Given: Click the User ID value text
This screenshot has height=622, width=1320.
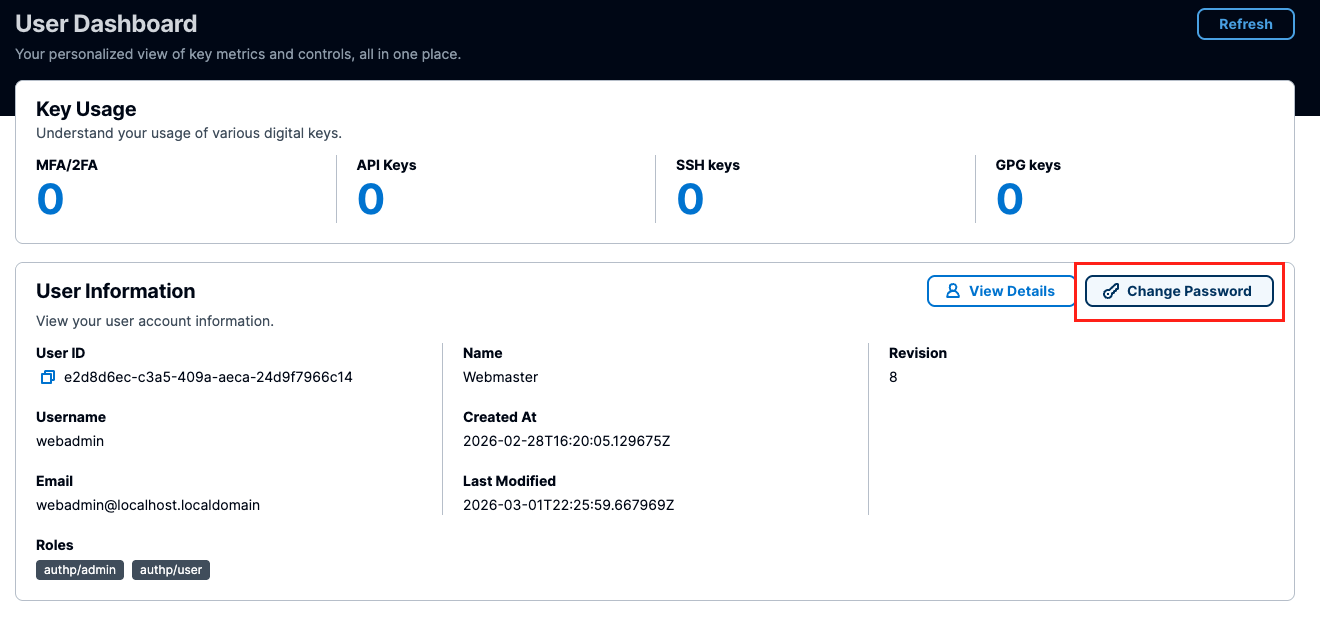Looking at the screenshot, I should point(208,378).
